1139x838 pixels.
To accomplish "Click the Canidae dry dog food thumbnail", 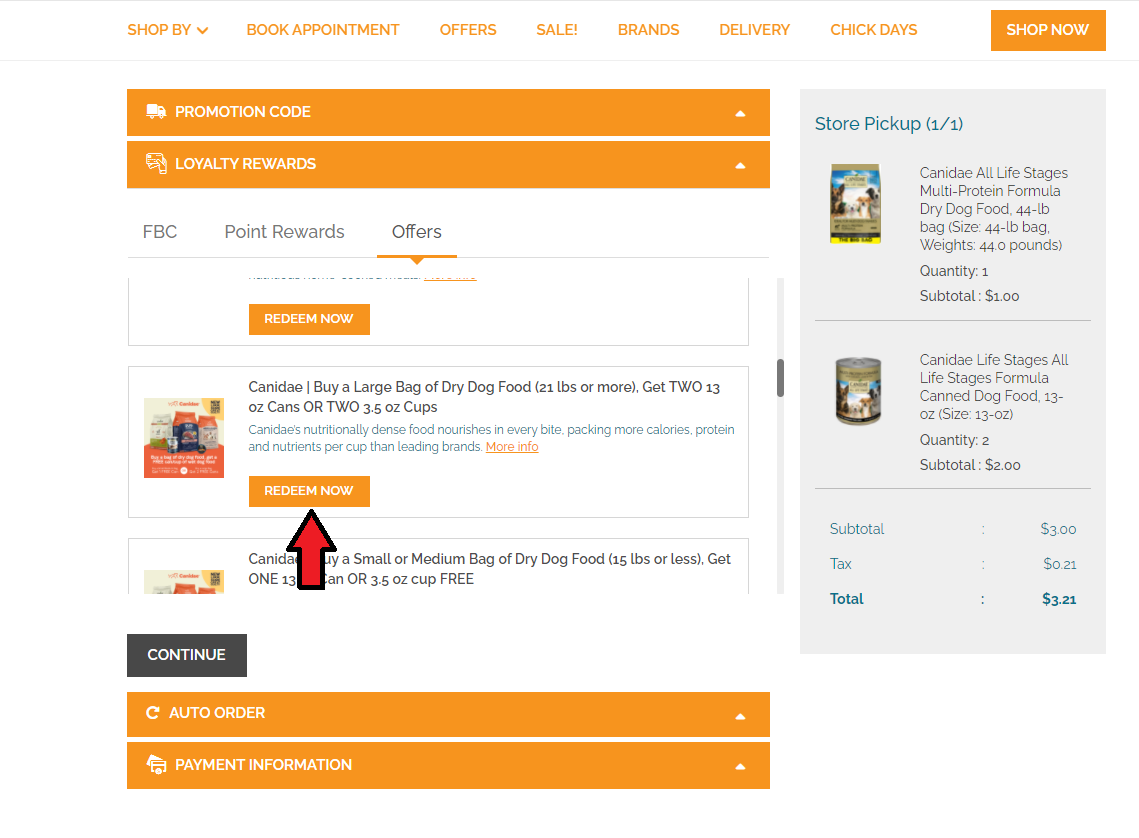I will [855, 204].
